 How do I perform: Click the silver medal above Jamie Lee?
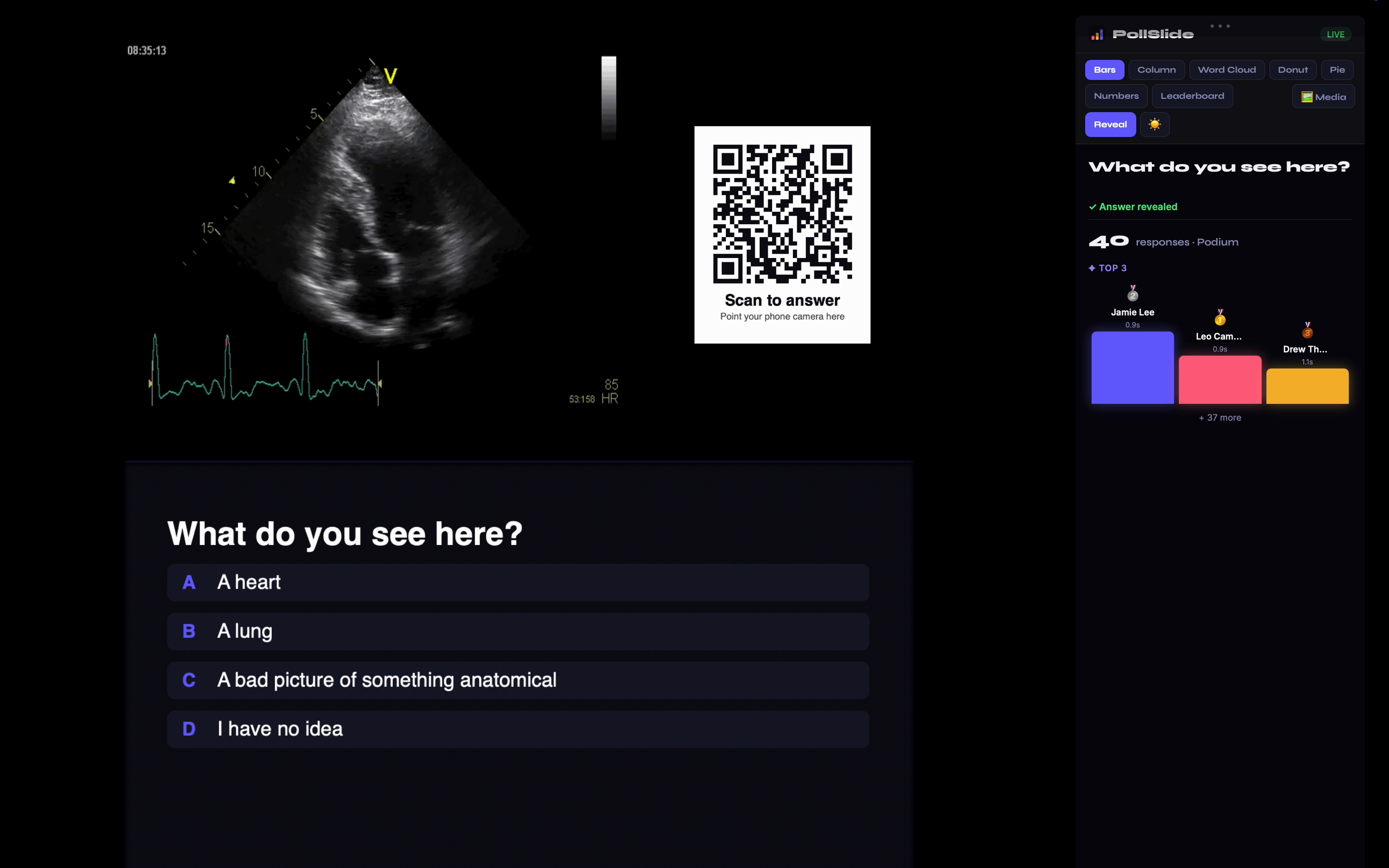(1132, 293)
